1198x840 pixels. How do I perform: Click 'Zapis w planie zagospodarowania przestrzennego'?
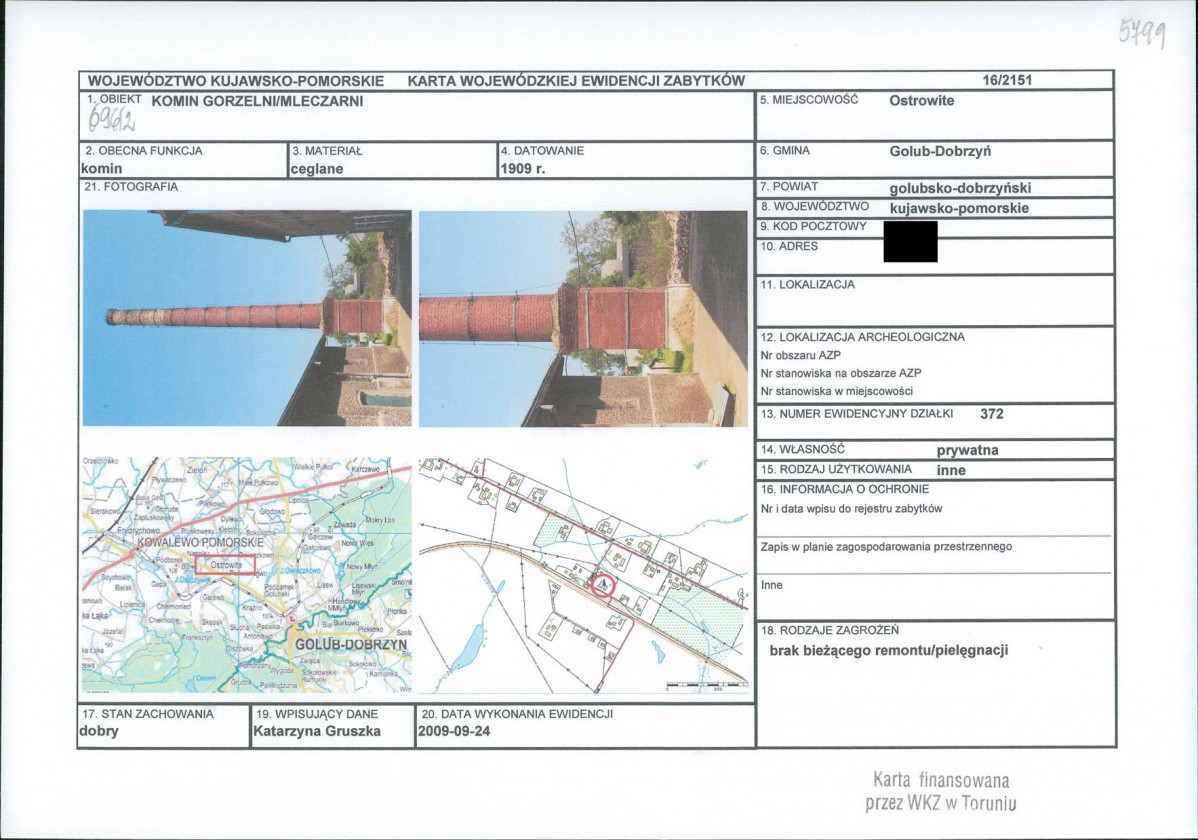point(886,546)
